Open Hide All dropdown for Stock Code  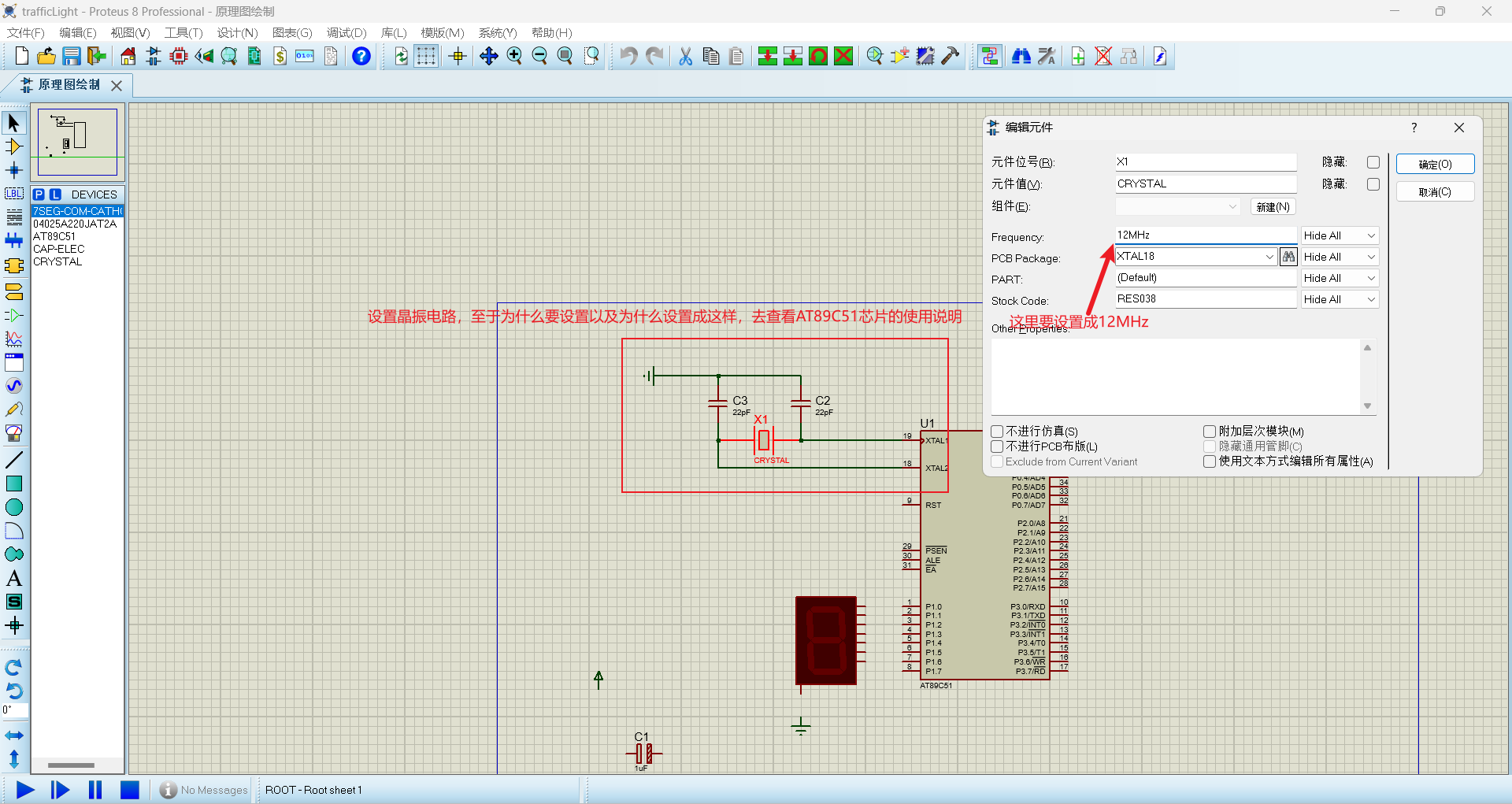tap(1340, 299)
